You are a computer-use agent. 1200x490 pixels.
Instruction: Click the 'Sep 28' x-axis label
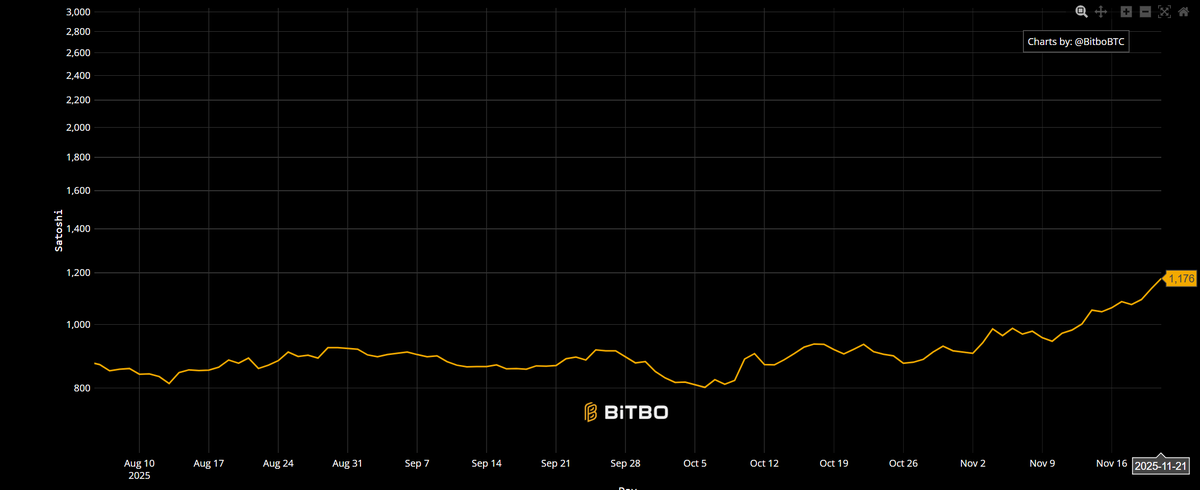click(625, 464)
